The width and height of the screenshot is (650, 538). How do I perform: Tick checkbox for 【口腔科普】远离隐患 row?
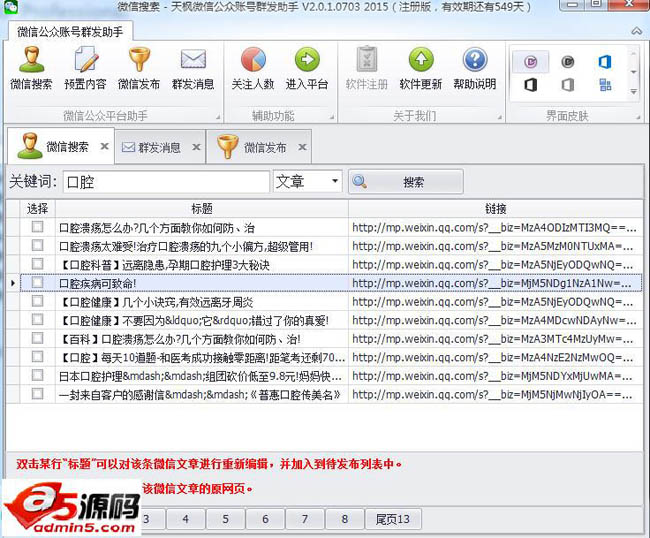click(x=37, y=264)
